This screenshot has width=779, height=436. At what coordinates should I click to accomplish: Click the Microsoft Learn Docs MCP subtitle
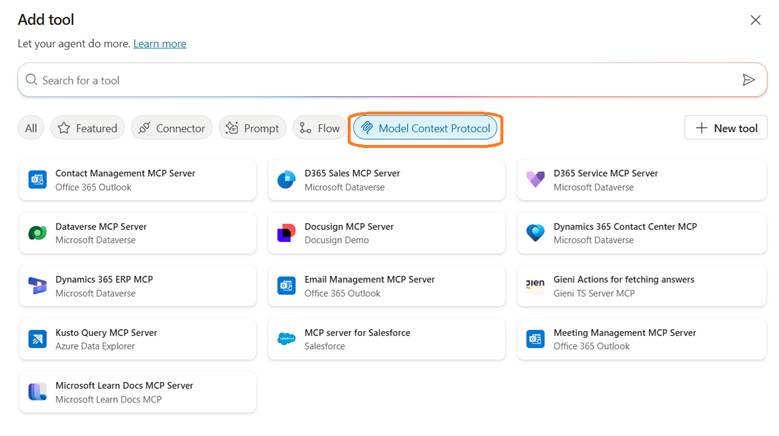(x=108, y=399)
